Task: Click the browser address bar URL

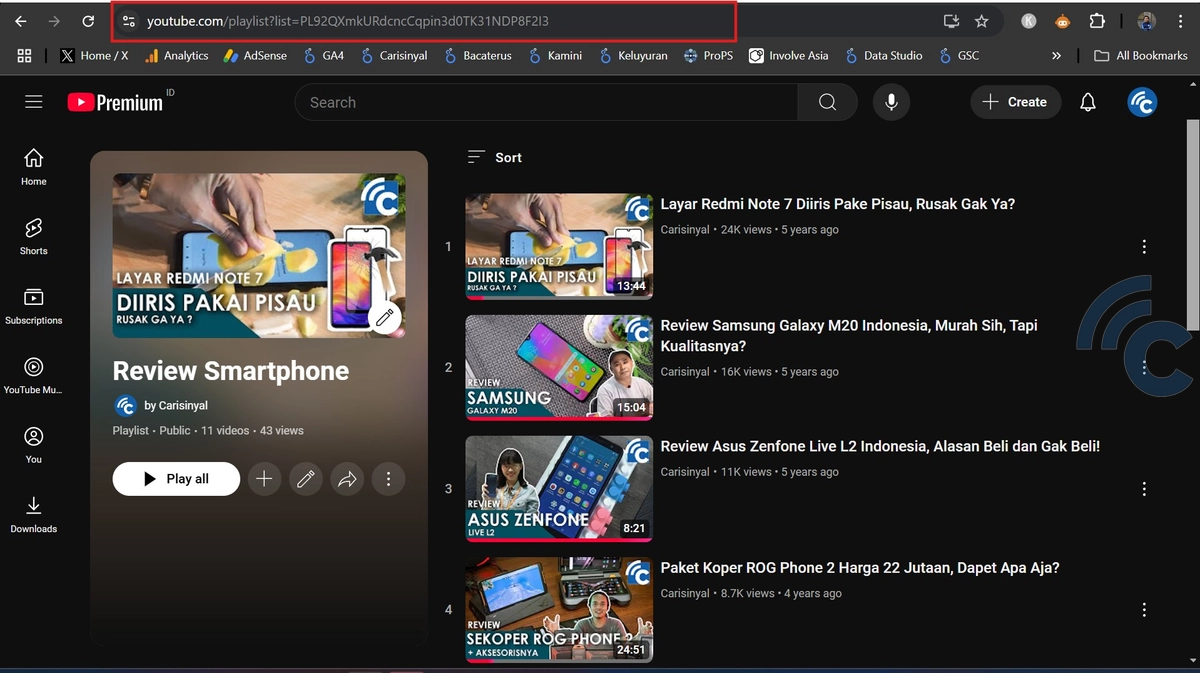Action: (x=347, y=21)
